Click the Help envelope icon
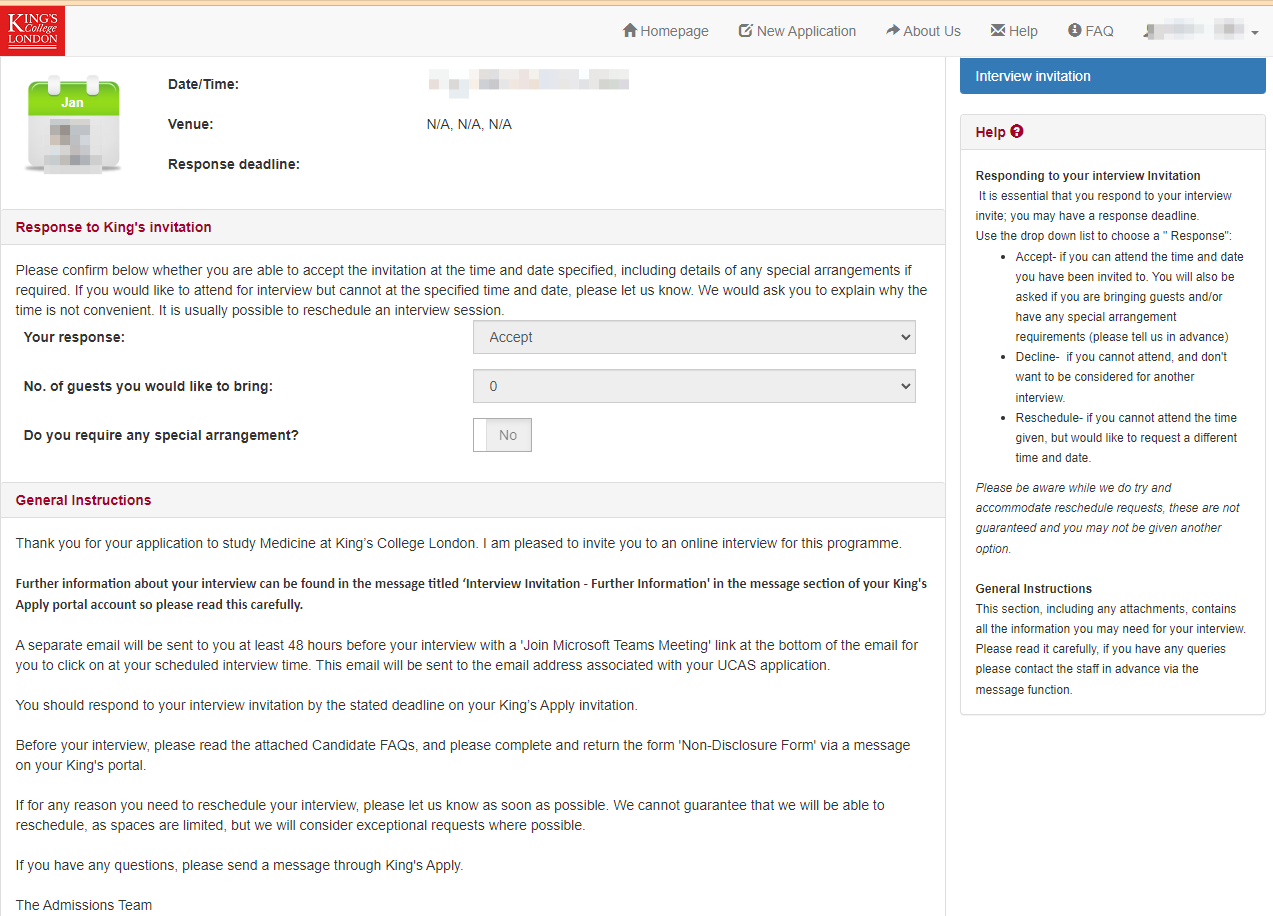 pyautogui.click(x=998, y=31)
